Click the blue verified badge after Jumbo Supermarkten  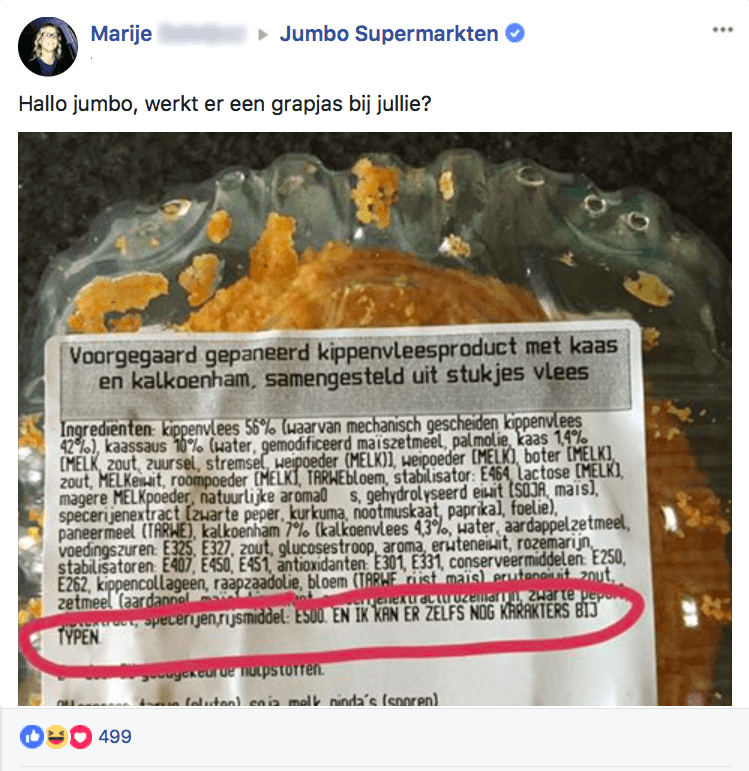[x=515, y=33]
